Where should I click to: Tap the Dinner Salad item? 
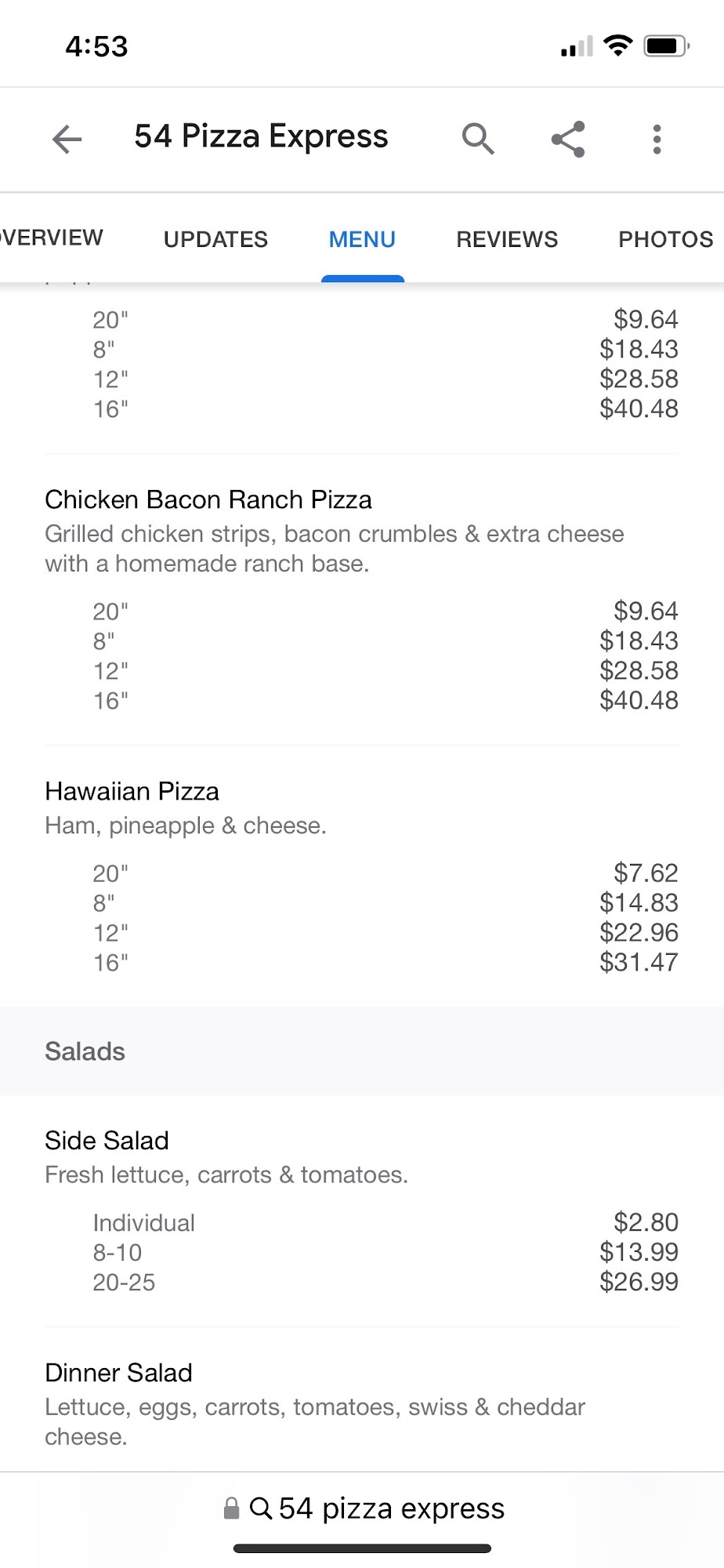click(x=118, y=1373)
